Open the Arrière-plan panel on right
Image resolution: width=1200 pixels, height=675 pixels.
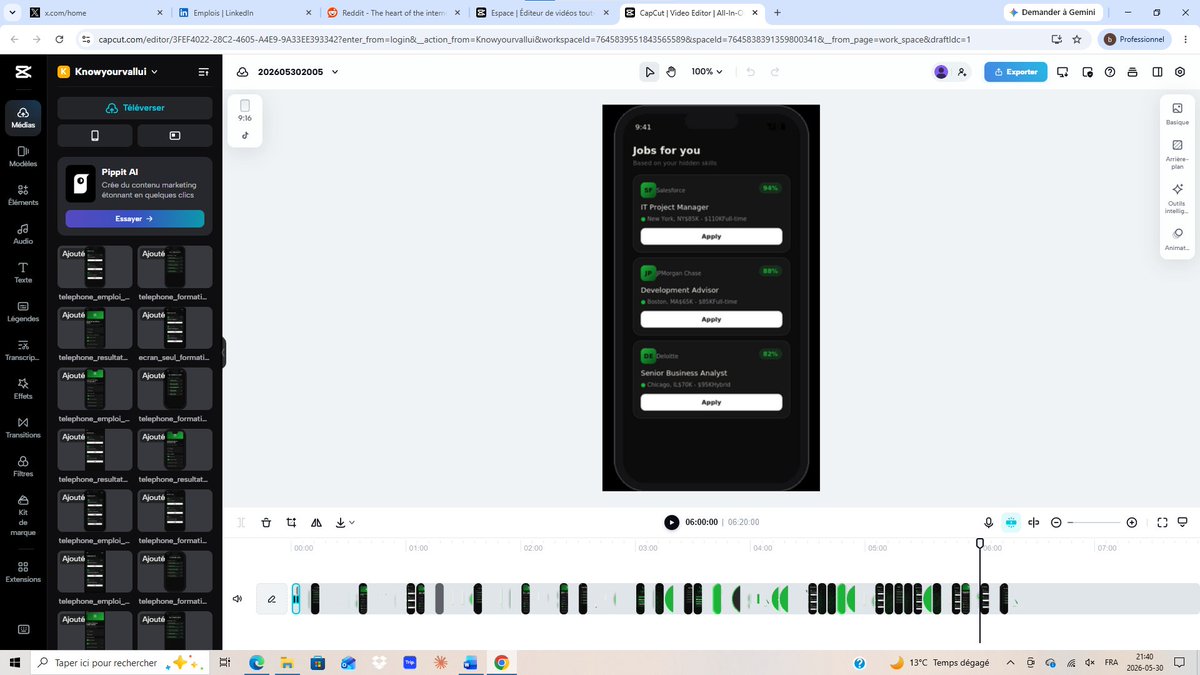(1177, 154)
